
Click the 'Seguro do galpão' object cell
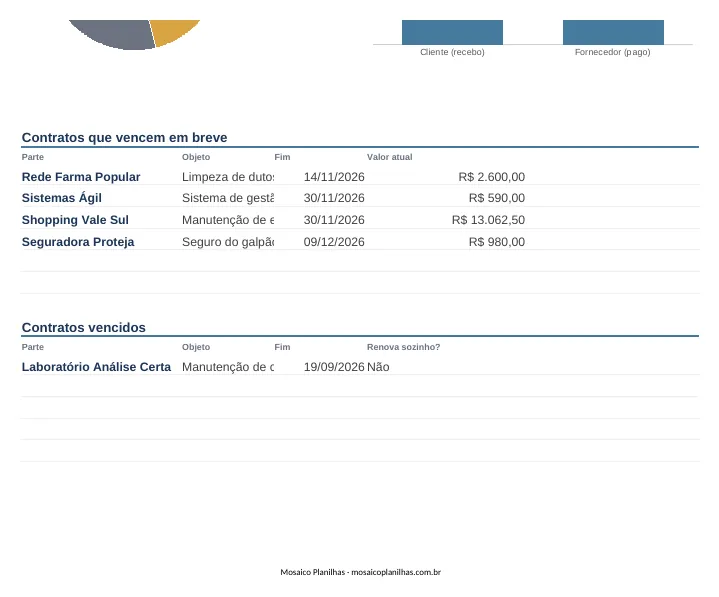pos(228,242)
